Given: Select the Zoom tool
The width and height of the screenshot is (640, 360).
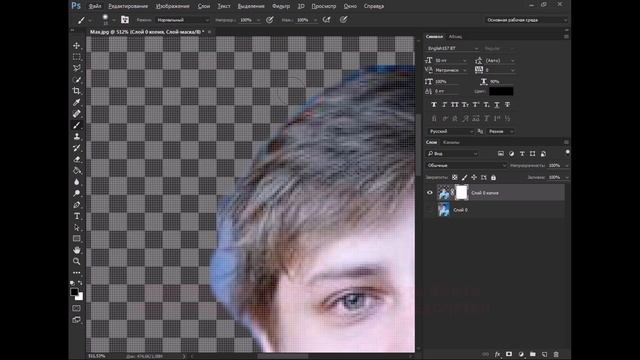Looking at the screenshot, I should (x=76, y=261).
